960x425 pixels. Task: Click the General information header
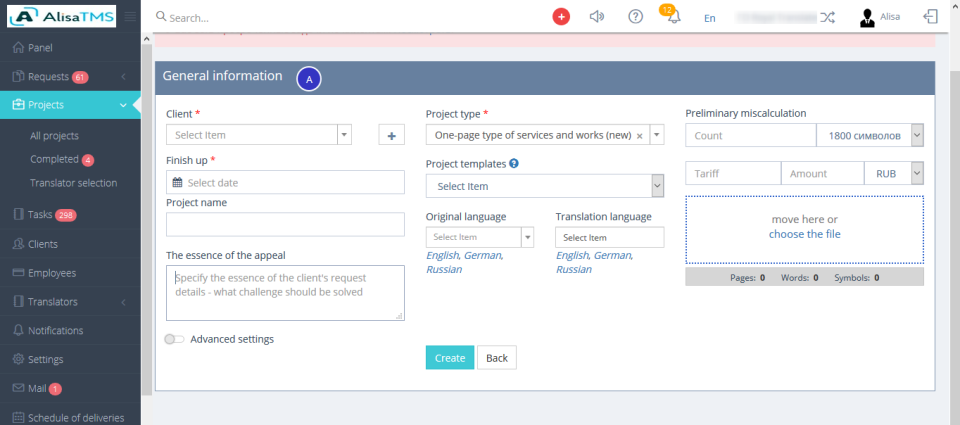point(545,78)
